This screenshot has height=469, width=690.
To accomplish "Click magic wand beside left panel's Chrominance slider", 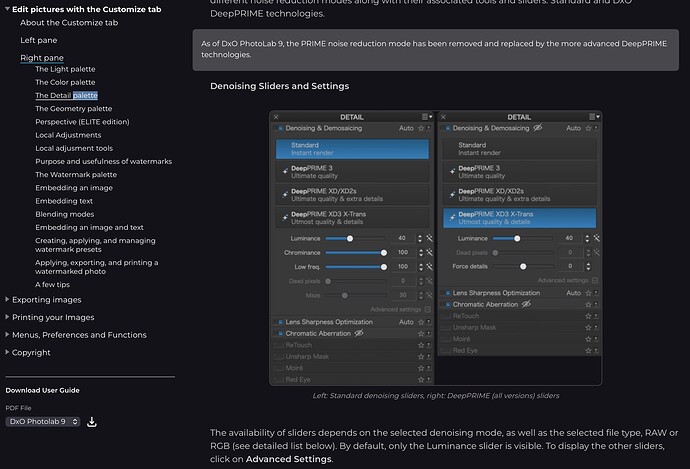I will 428,253.
